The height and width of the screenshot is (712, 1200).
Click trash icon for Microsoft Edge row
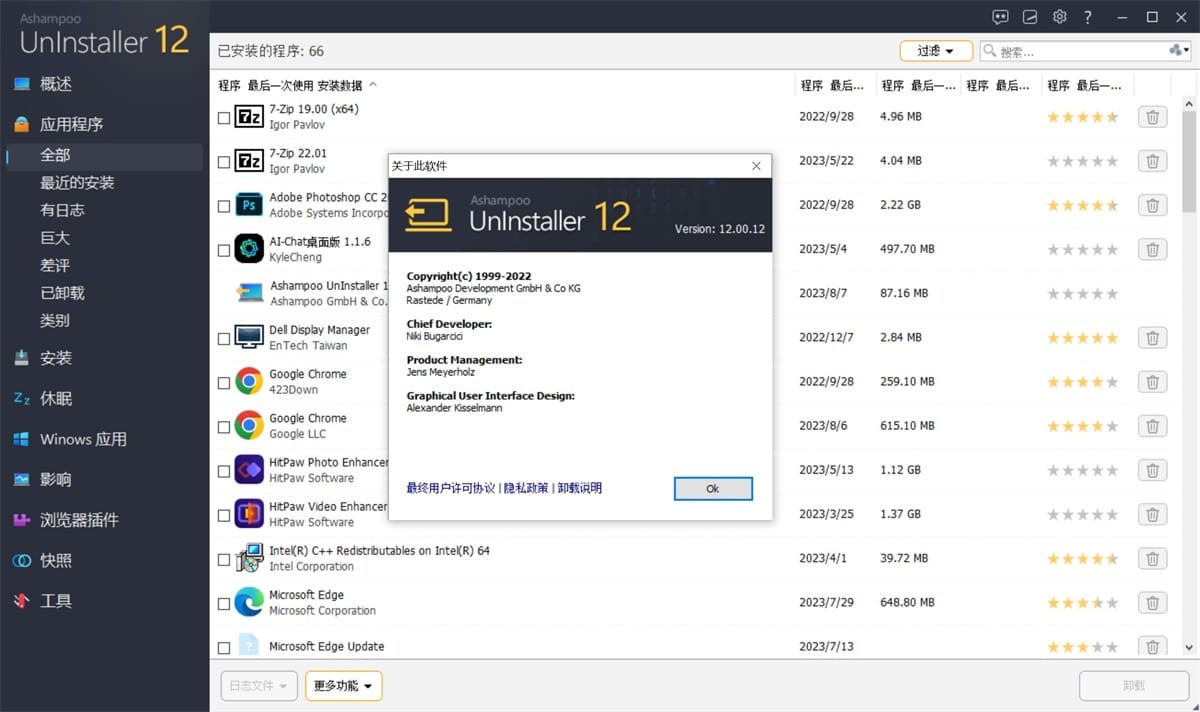pyautogui.click(x=1152, y=603)
